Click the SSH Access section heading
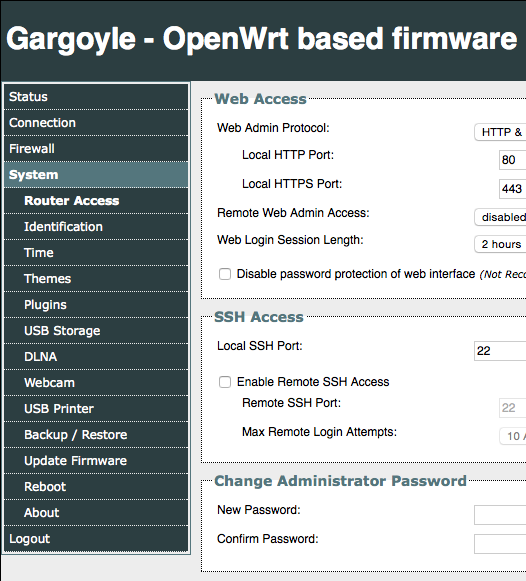This screenshot has height=581, width=526. point(259,317)
